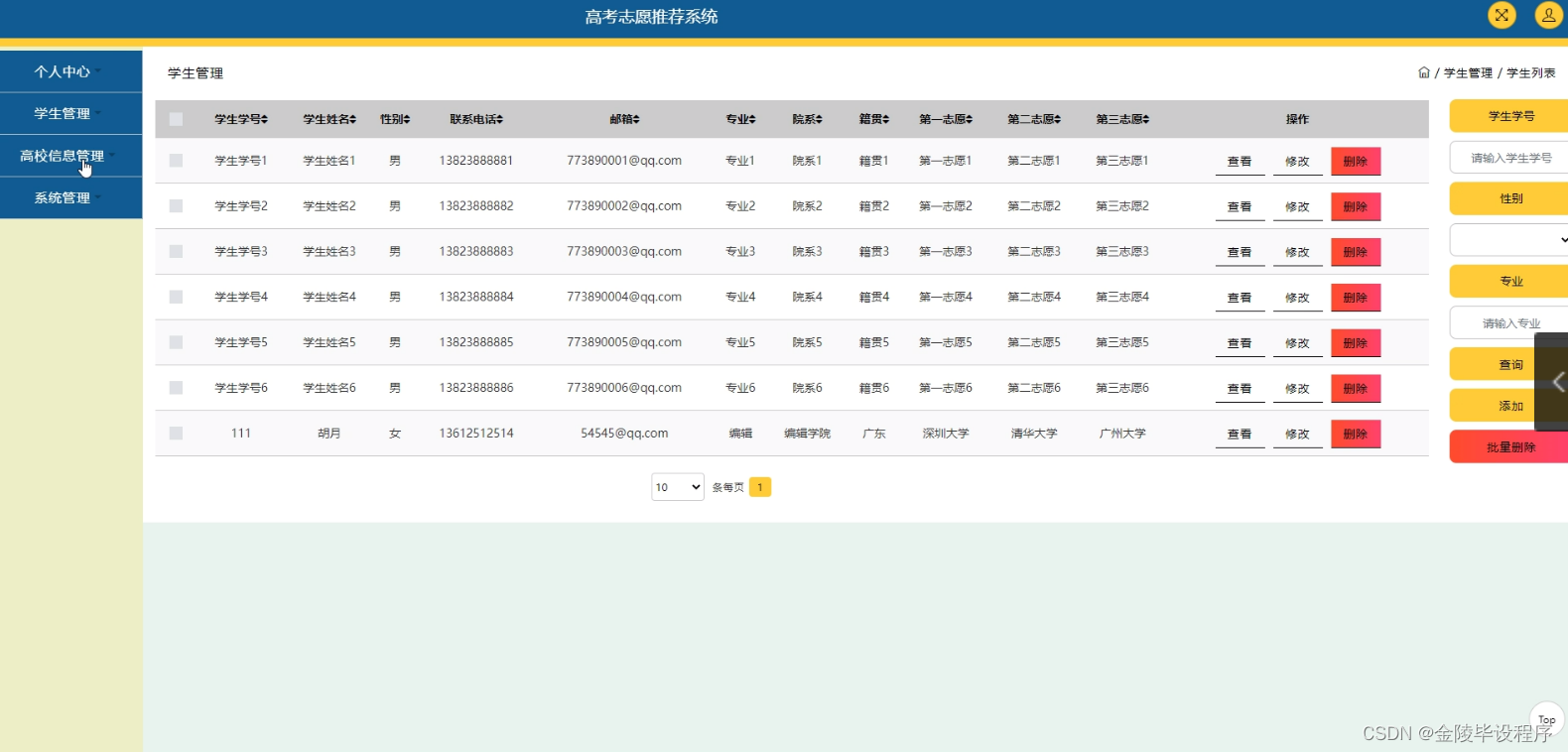1568x752 pixels.
Task: Click the 高考志愿推荐系统 title
Action: coord(651,17)
